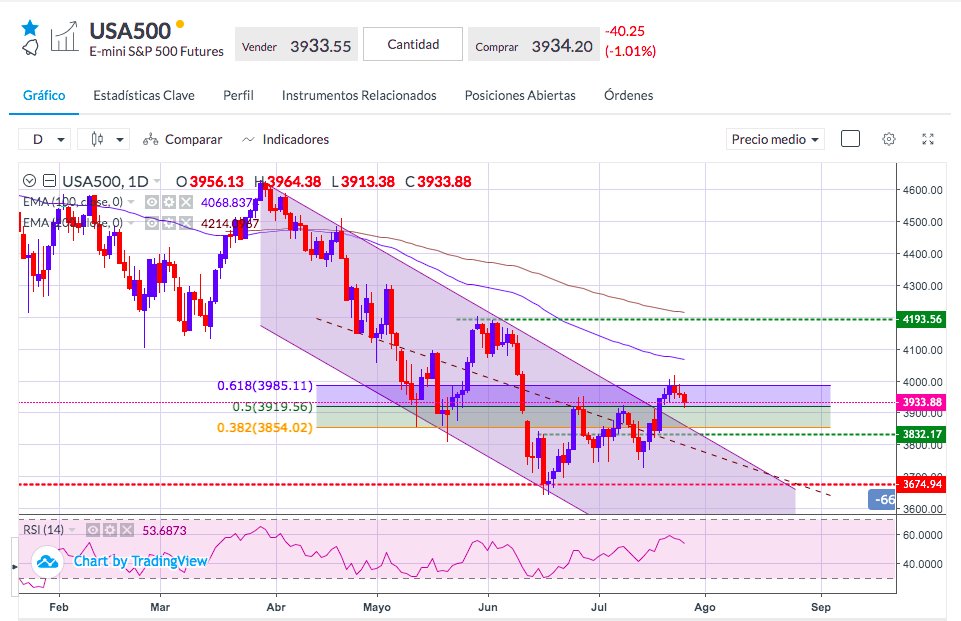Set a price alert using the bell icon
Viewport: 961px width, 621px height.
pos(30,47)
